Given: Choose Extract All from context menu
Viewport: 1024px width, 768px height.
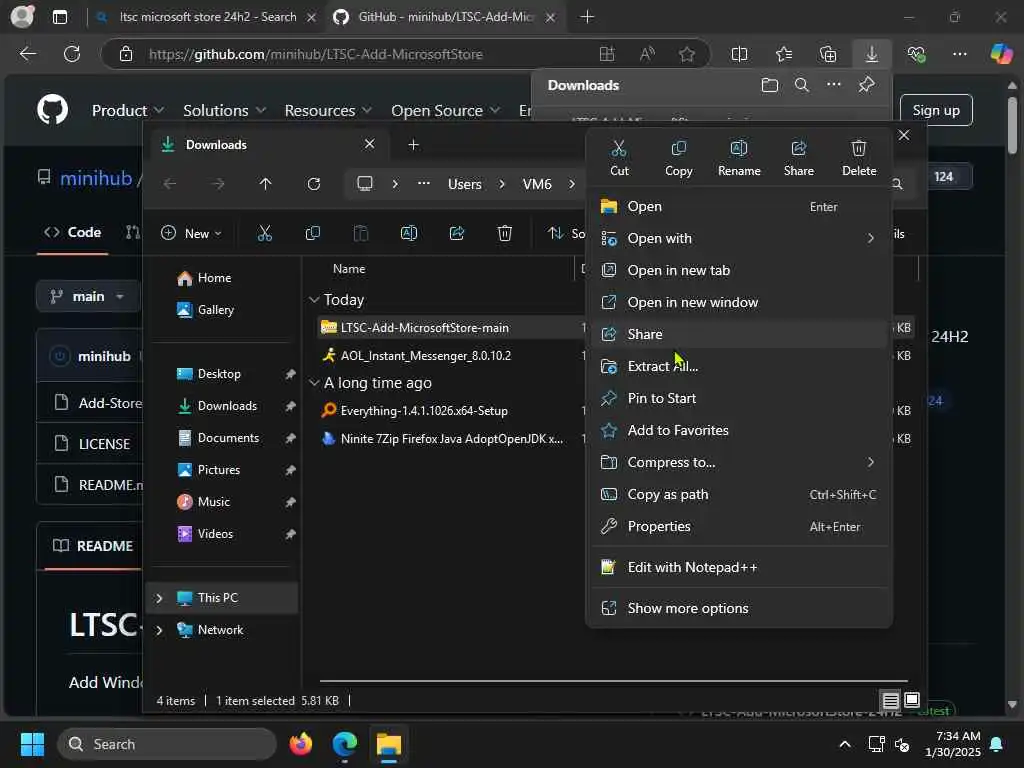Looking at the screenshot, I should coord(739,366).
